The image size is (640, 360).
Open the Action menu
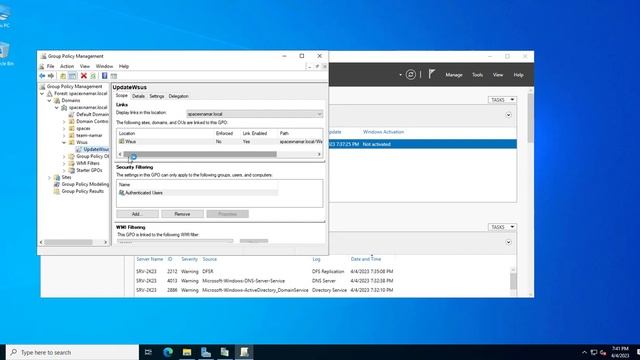67,66
